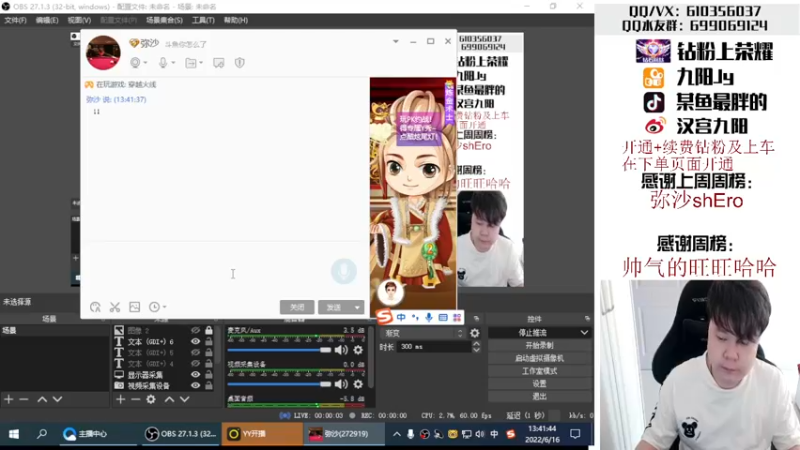
Task: Add a new scene with plus button
Action: coord(9,399)
